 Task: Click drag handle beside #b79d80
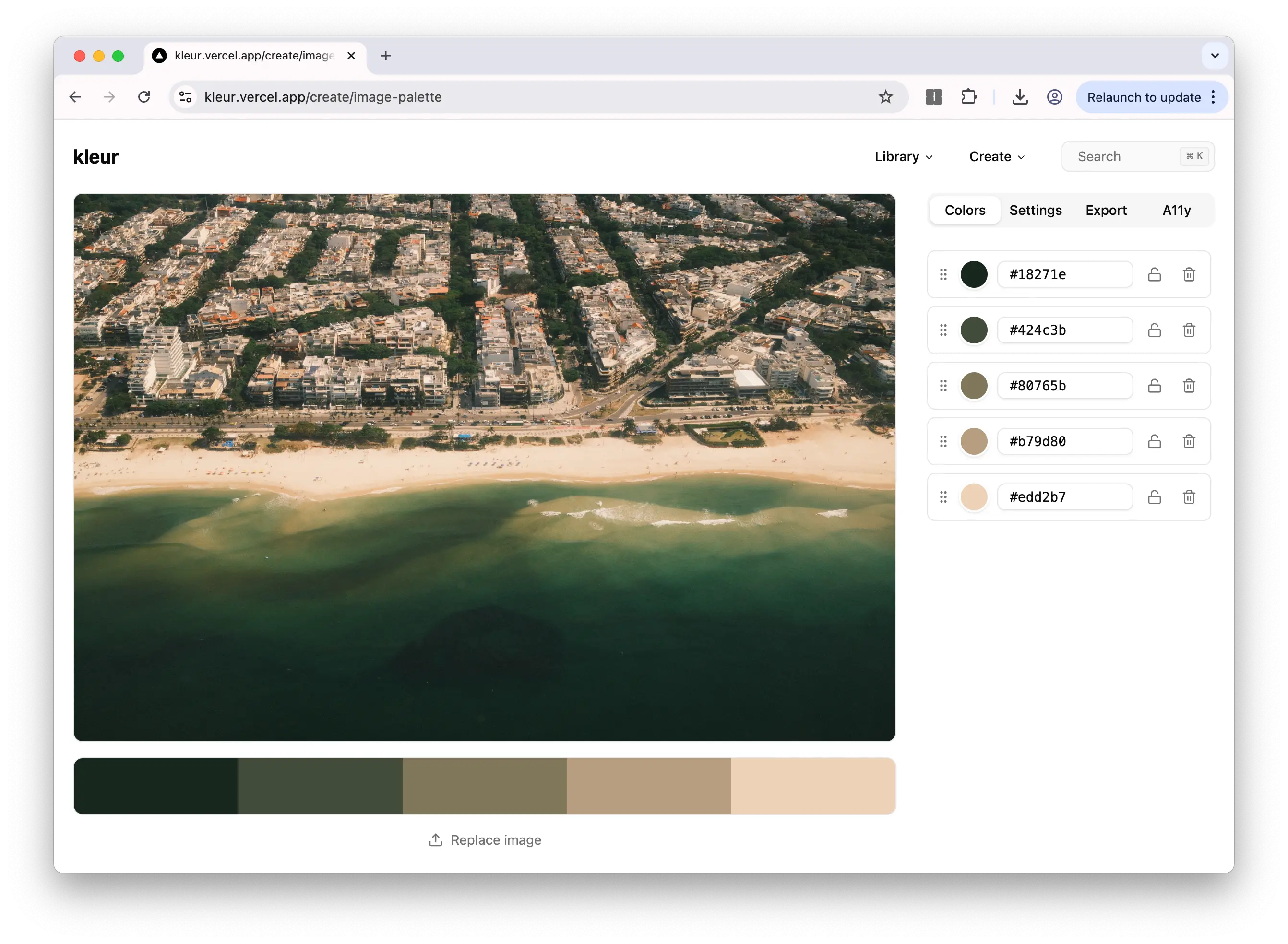[943, 441]
